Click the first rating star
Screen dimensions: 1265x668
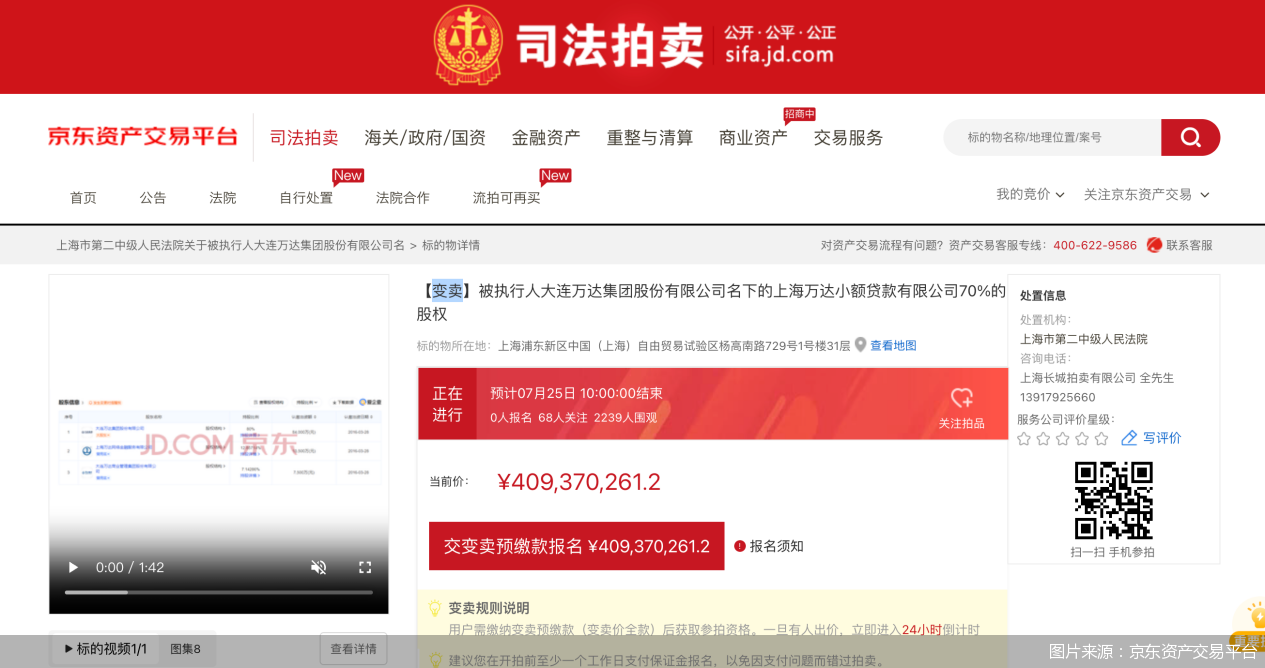coord(1024,439)
